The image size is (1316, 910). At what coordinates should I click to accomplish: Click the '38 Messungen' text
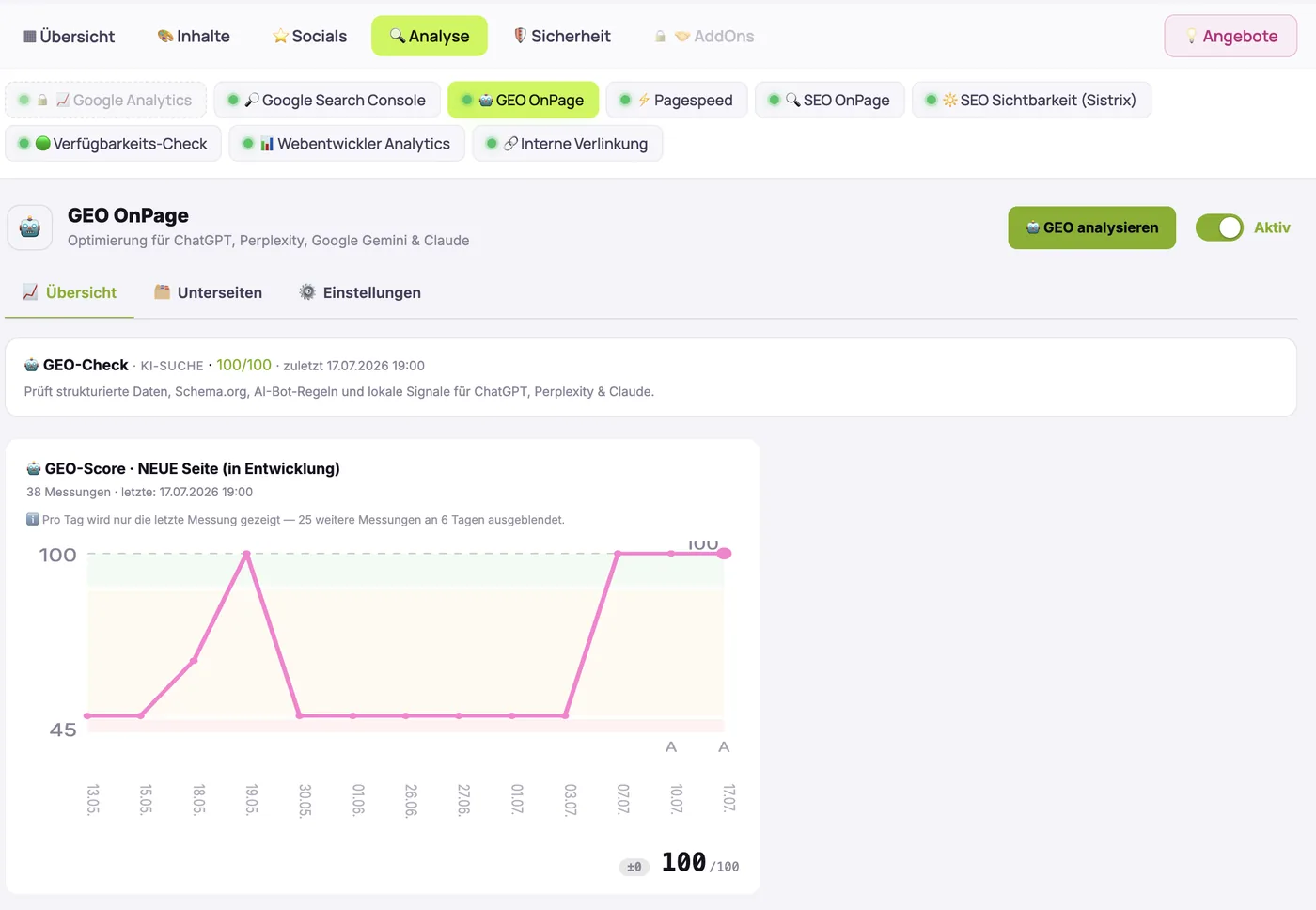[69, 492]
